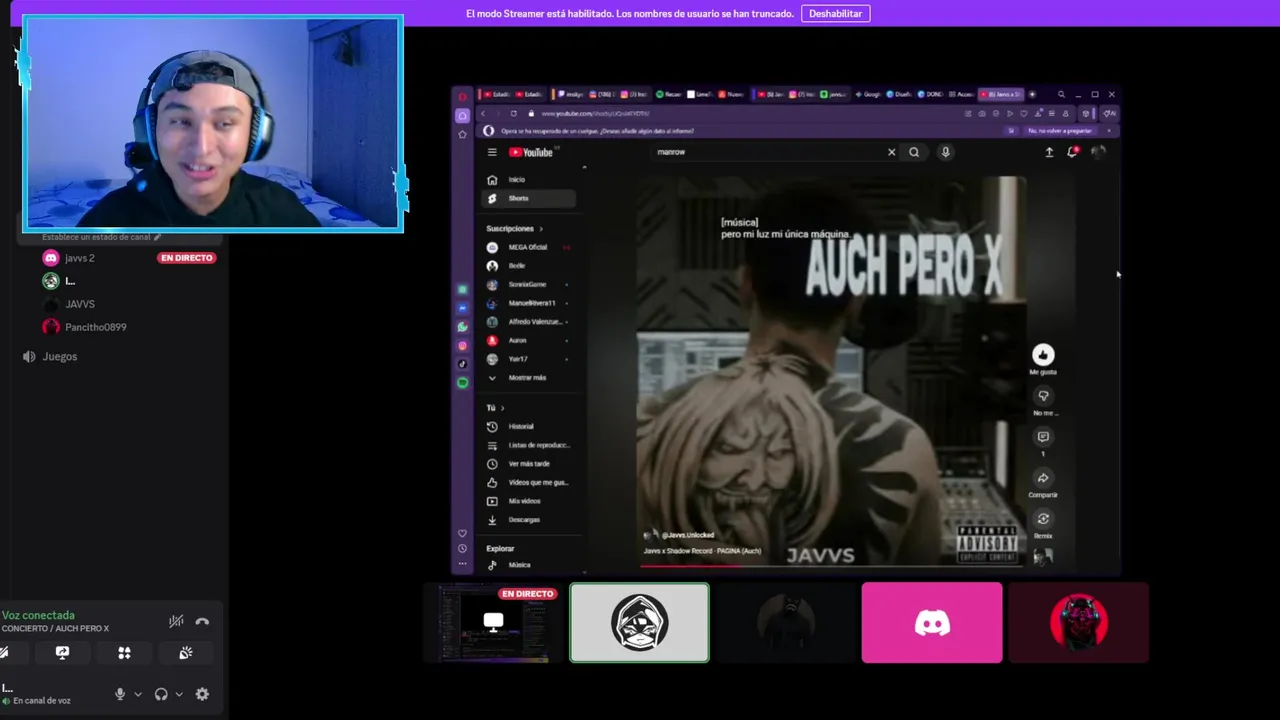Dislike the Short with No me gusta
Screen dimensions: 1280x720
coord(1043,396)
